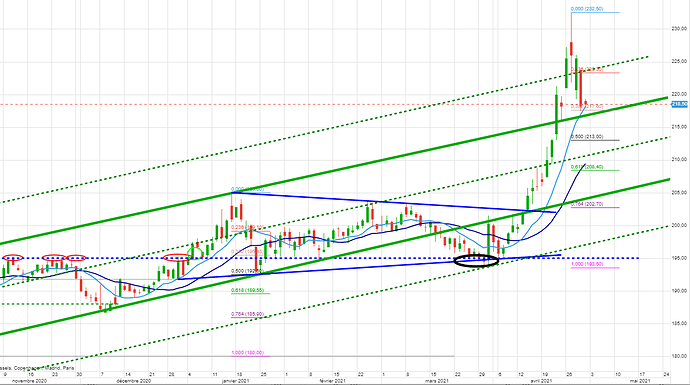Click the 220,00 price axis label
The height and width of the screenshot is (385, 690).
pyautogui.click(x=679, y=94)
